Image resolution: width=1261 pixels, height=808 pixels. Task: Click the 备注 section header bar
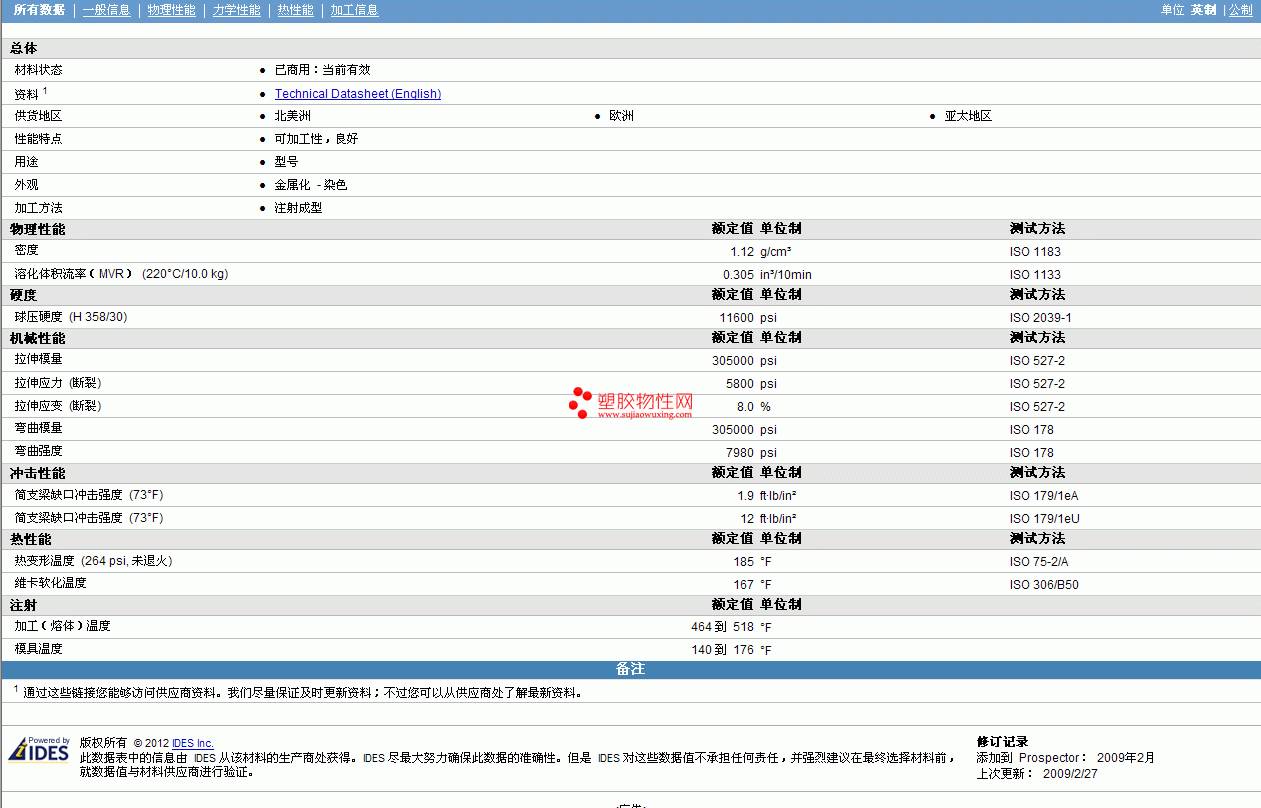(x=630, y=669)
